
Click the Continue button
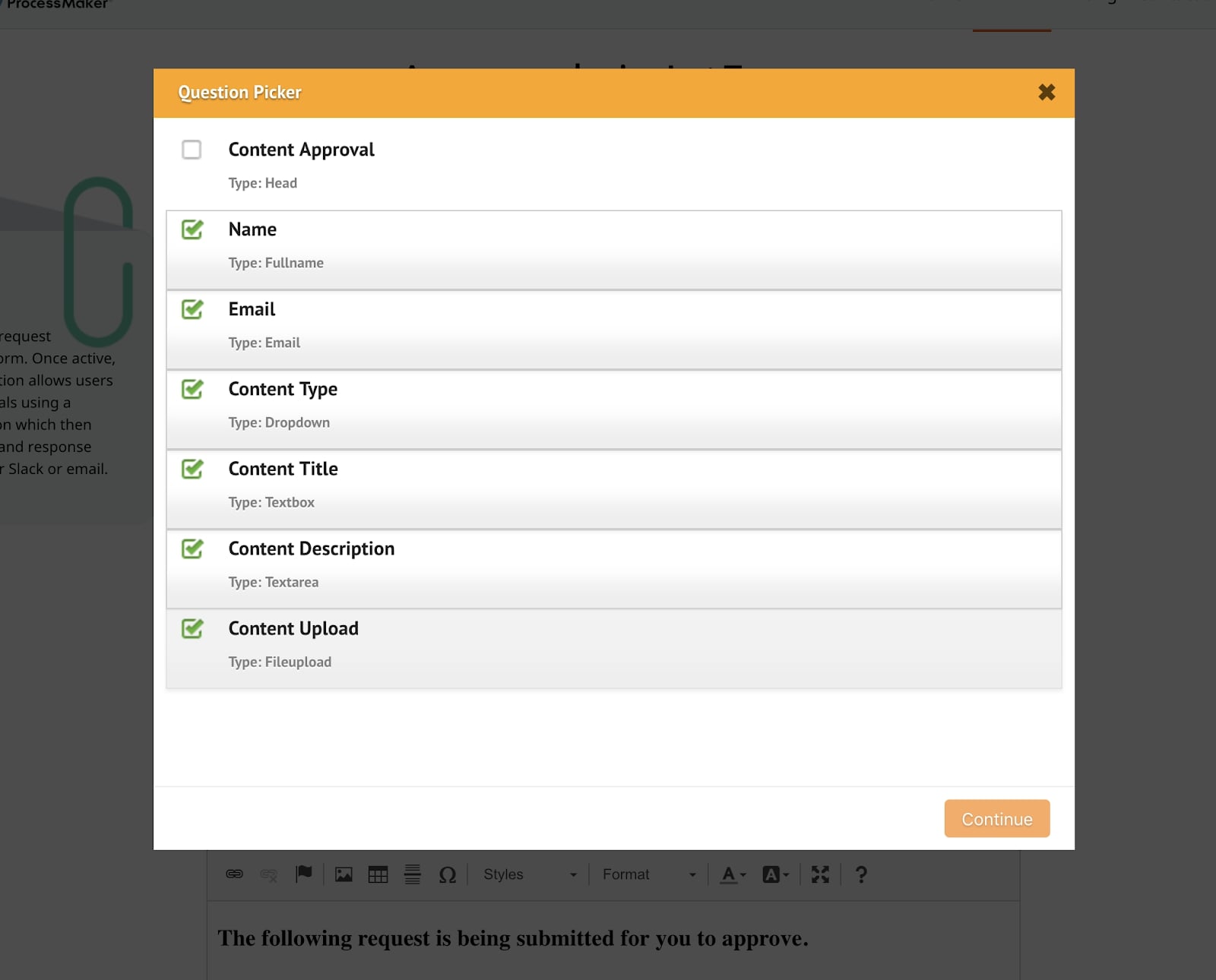(x=996, y=819)
